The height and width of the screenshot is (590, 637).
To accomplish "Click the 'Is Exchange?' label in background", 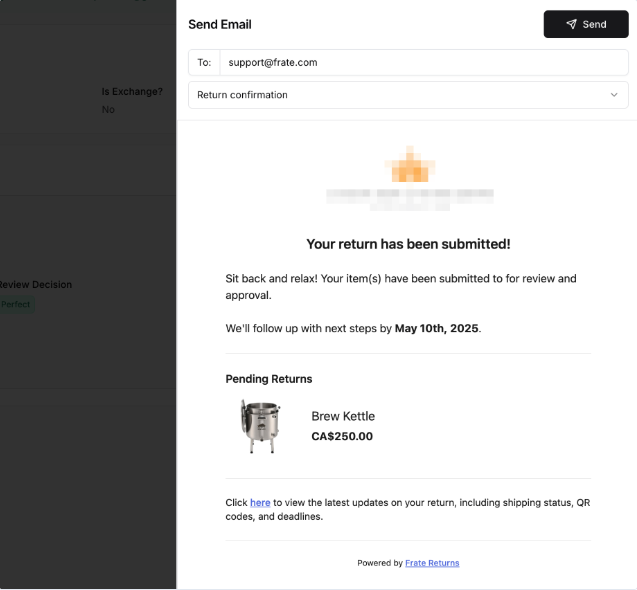I will 131,92.
